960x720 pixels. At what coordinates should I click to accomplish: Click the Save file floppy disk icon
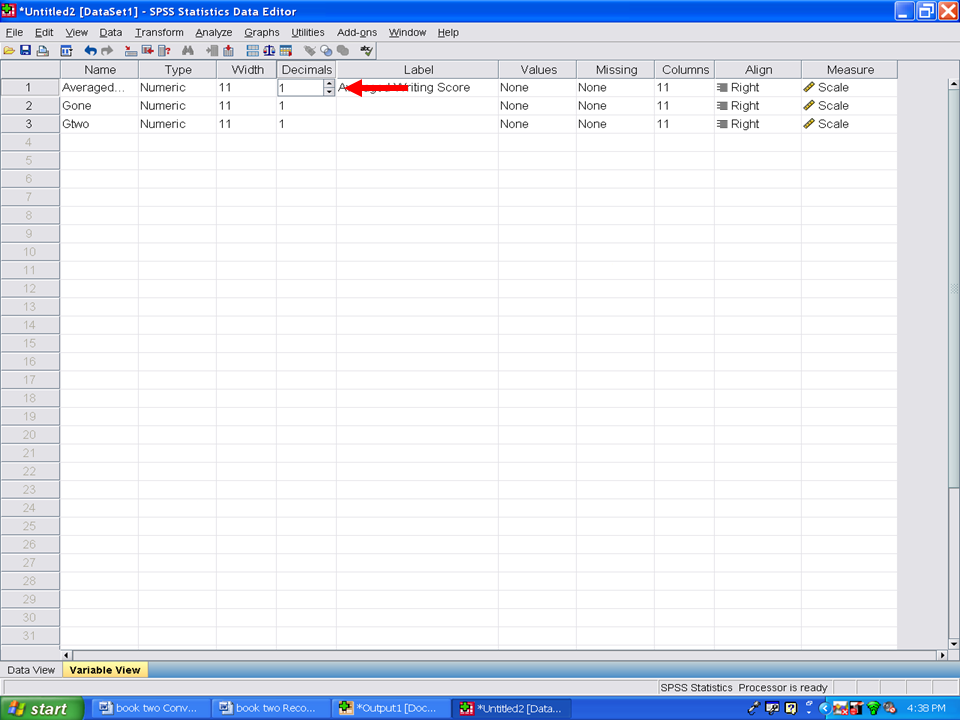coord(25,50)
